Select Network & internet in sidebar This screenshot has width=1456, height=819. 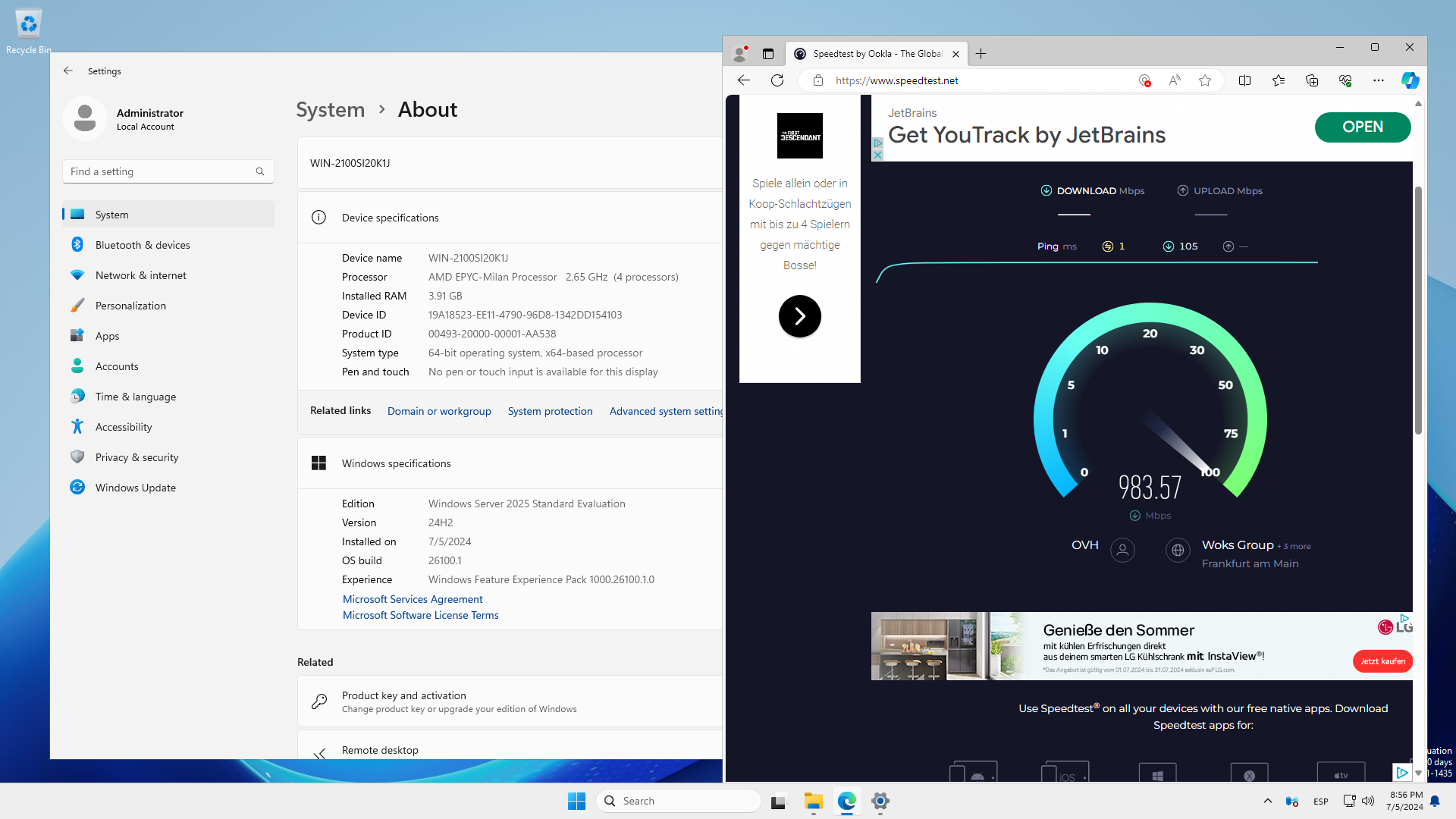point(140,275)
